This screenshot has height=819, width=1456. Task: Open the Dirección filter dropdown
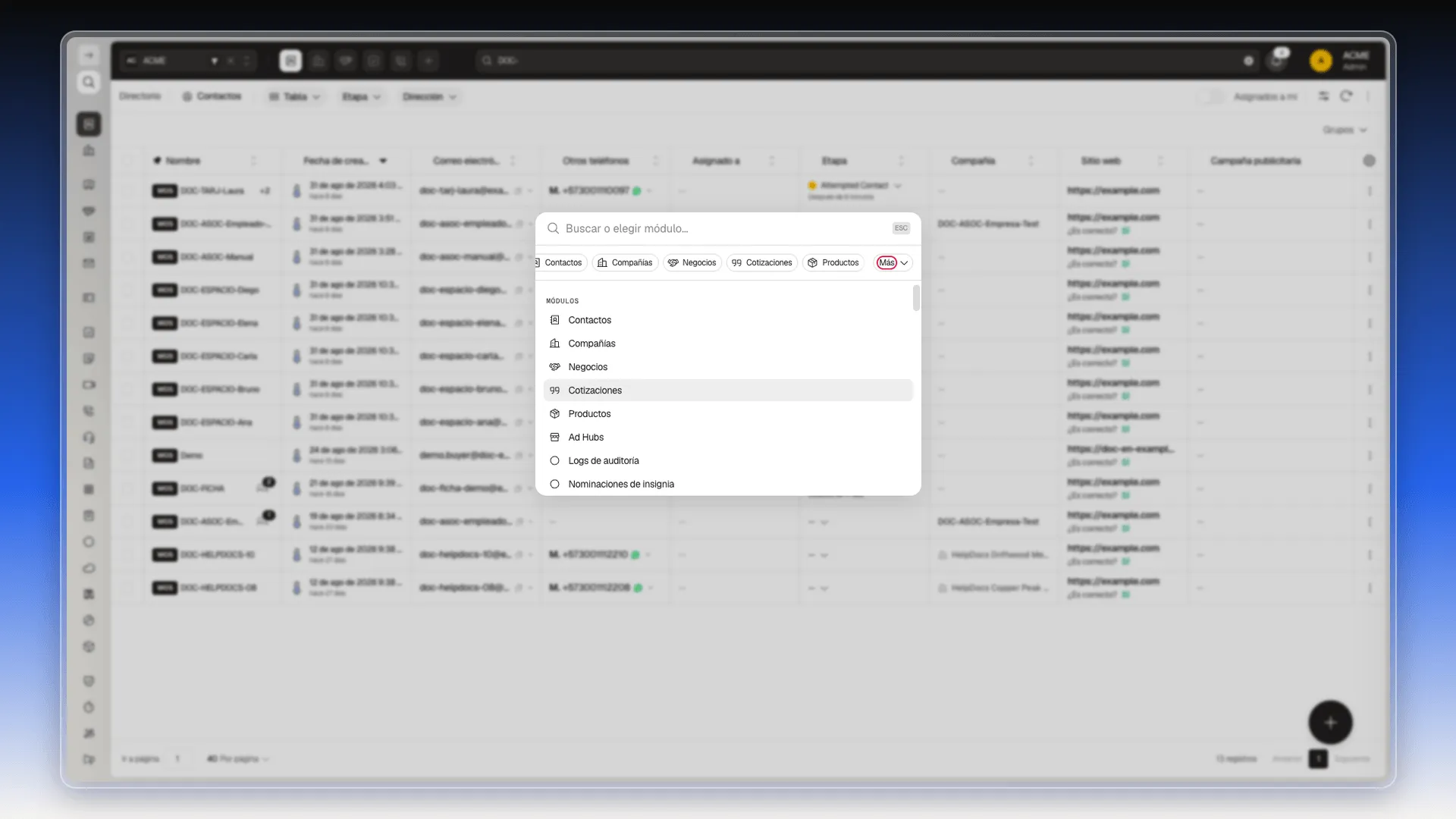[429, 96]
